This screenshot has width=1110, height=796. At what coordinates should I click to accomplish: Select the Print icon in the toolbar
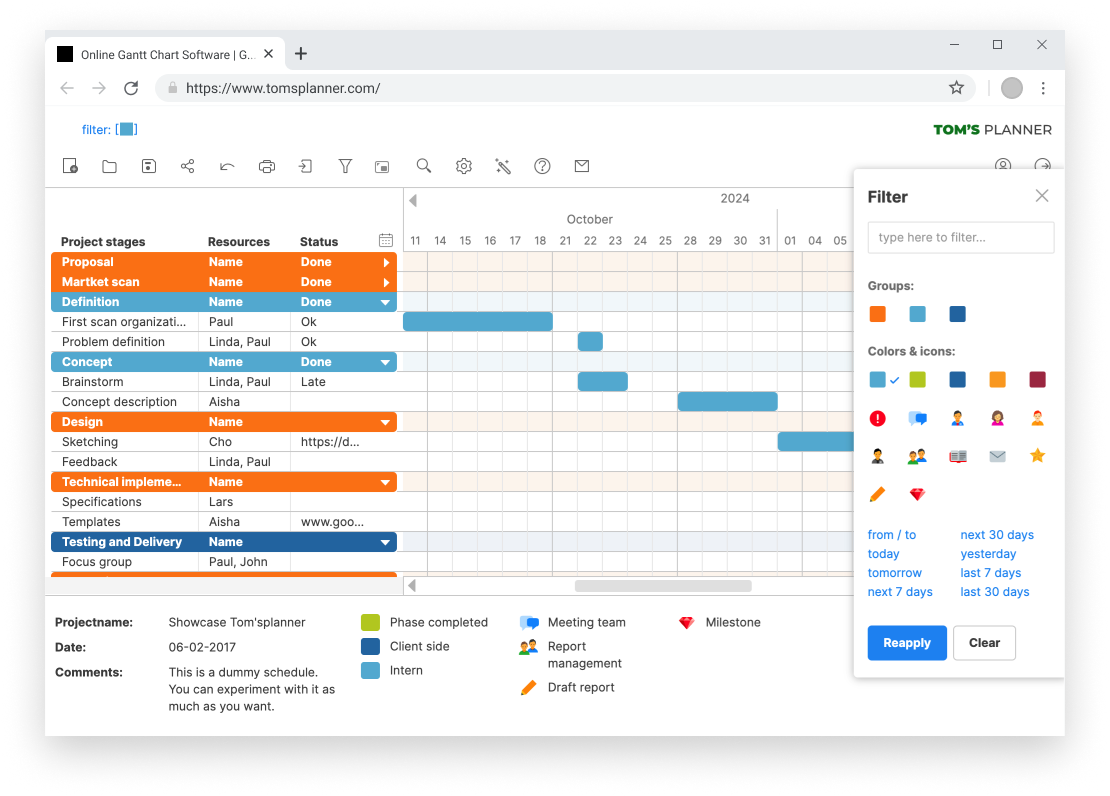(x=266, y=166)
